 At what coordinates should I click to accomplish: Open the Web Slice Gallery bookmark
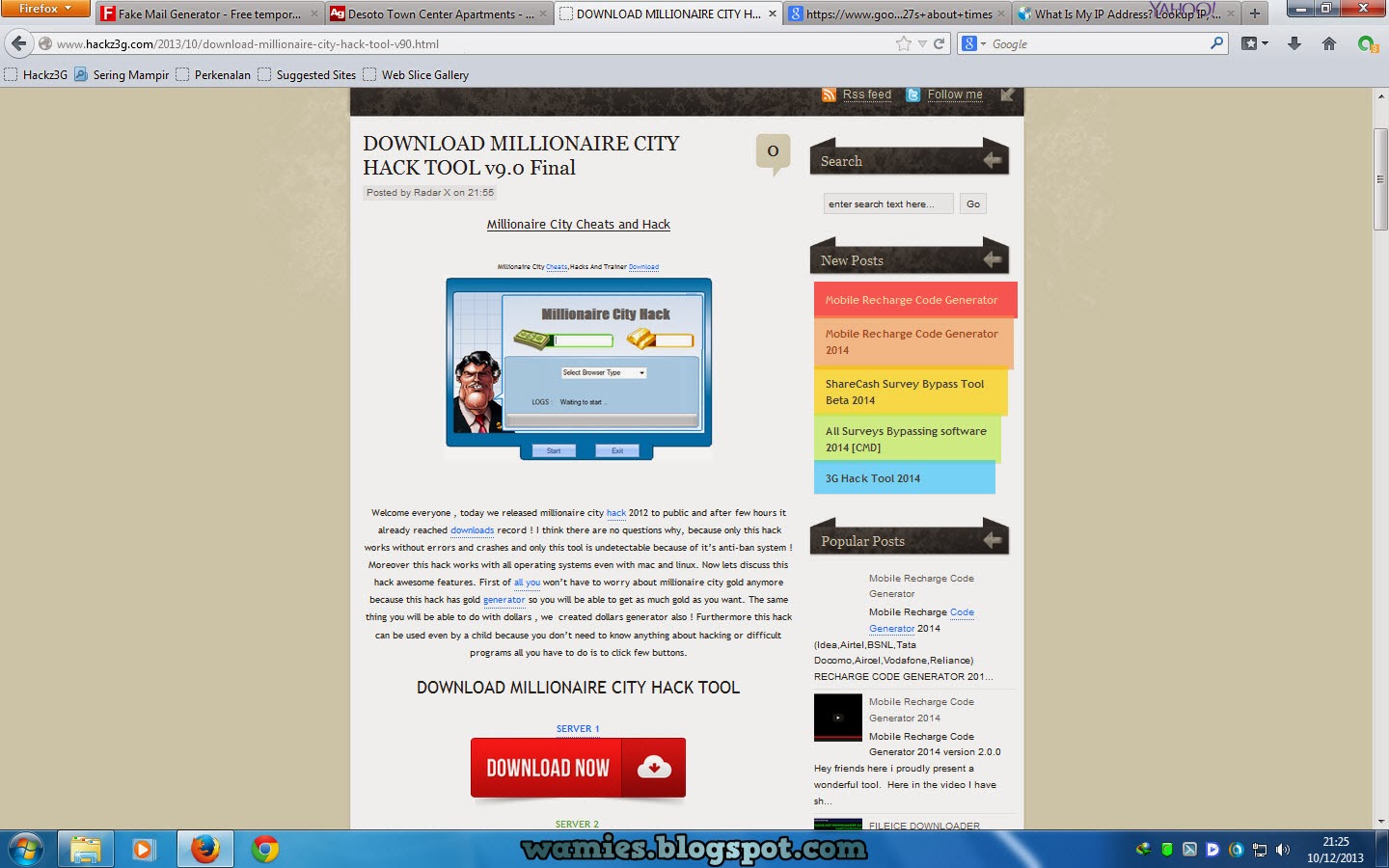[416, 74]
